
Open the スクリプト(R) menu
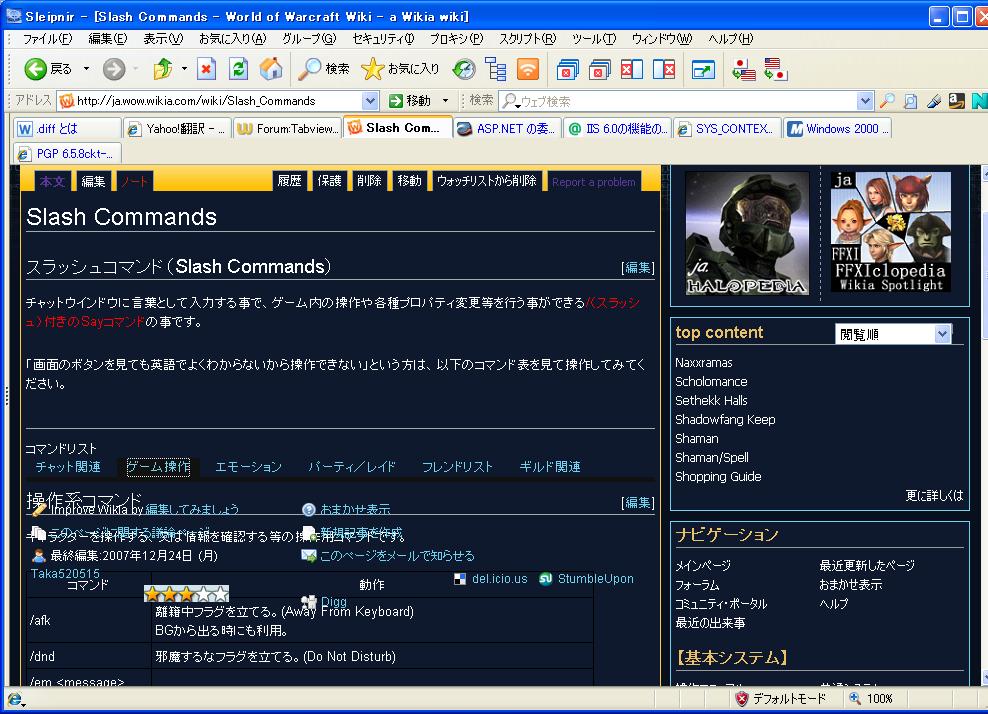point(528,39)
